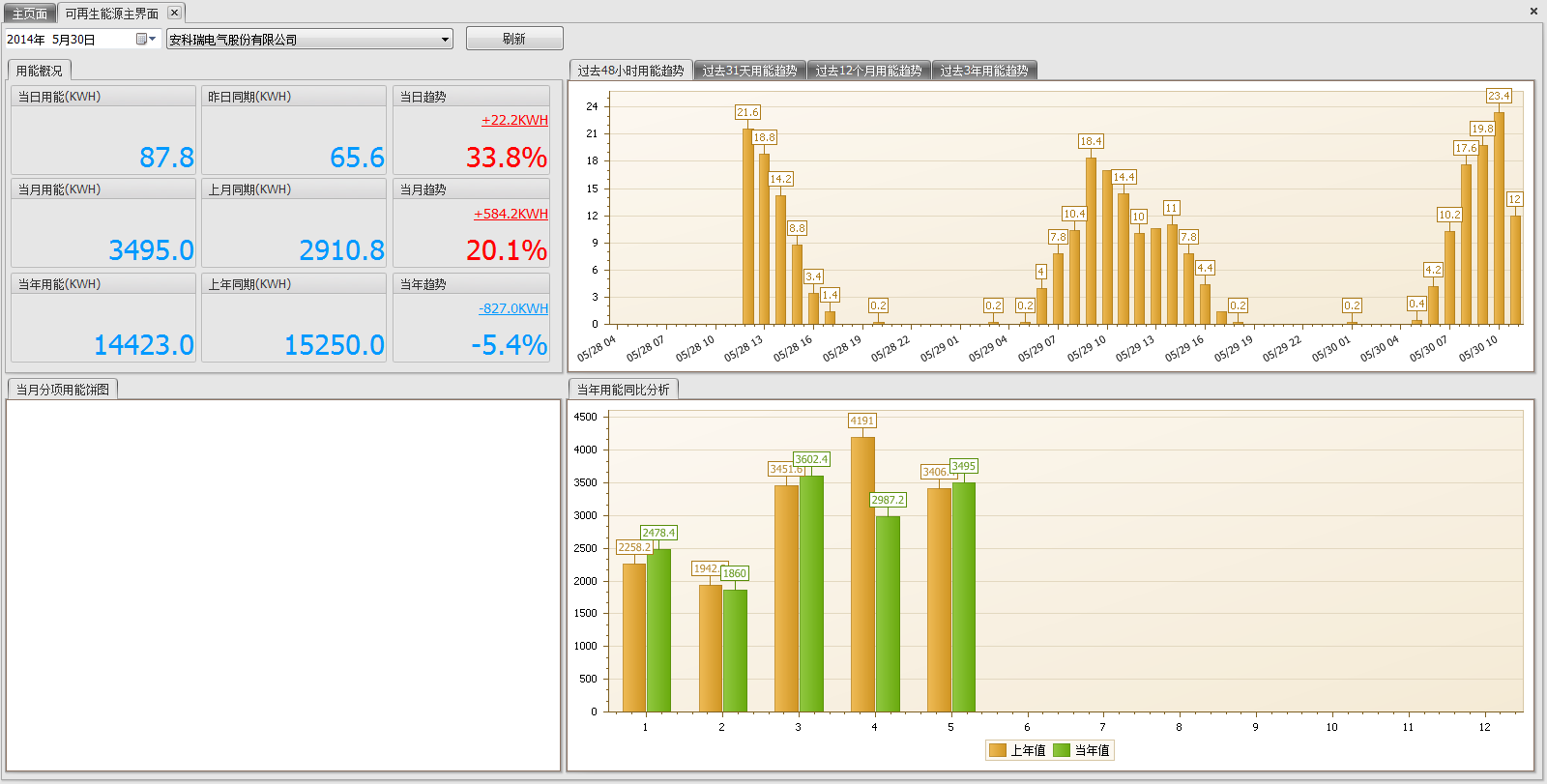Select the 当月分项用能饼图 panel tab
Viewport: 1547px width, 784px height.
[62, 390]
